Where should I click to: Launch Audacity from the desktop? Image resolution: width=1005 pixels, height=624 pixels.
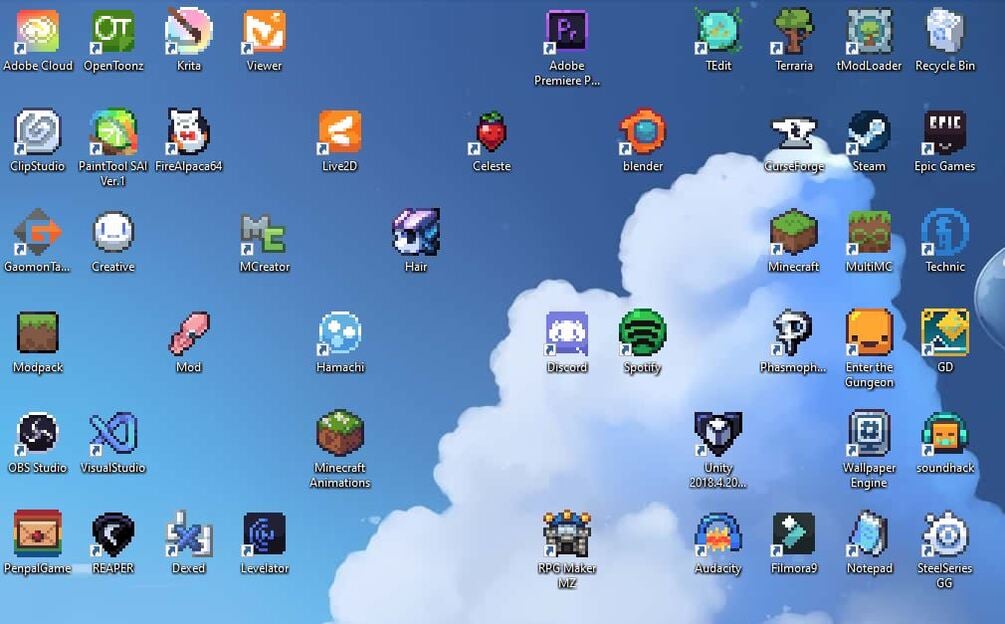pyautogui.click(x=718, y=534)
